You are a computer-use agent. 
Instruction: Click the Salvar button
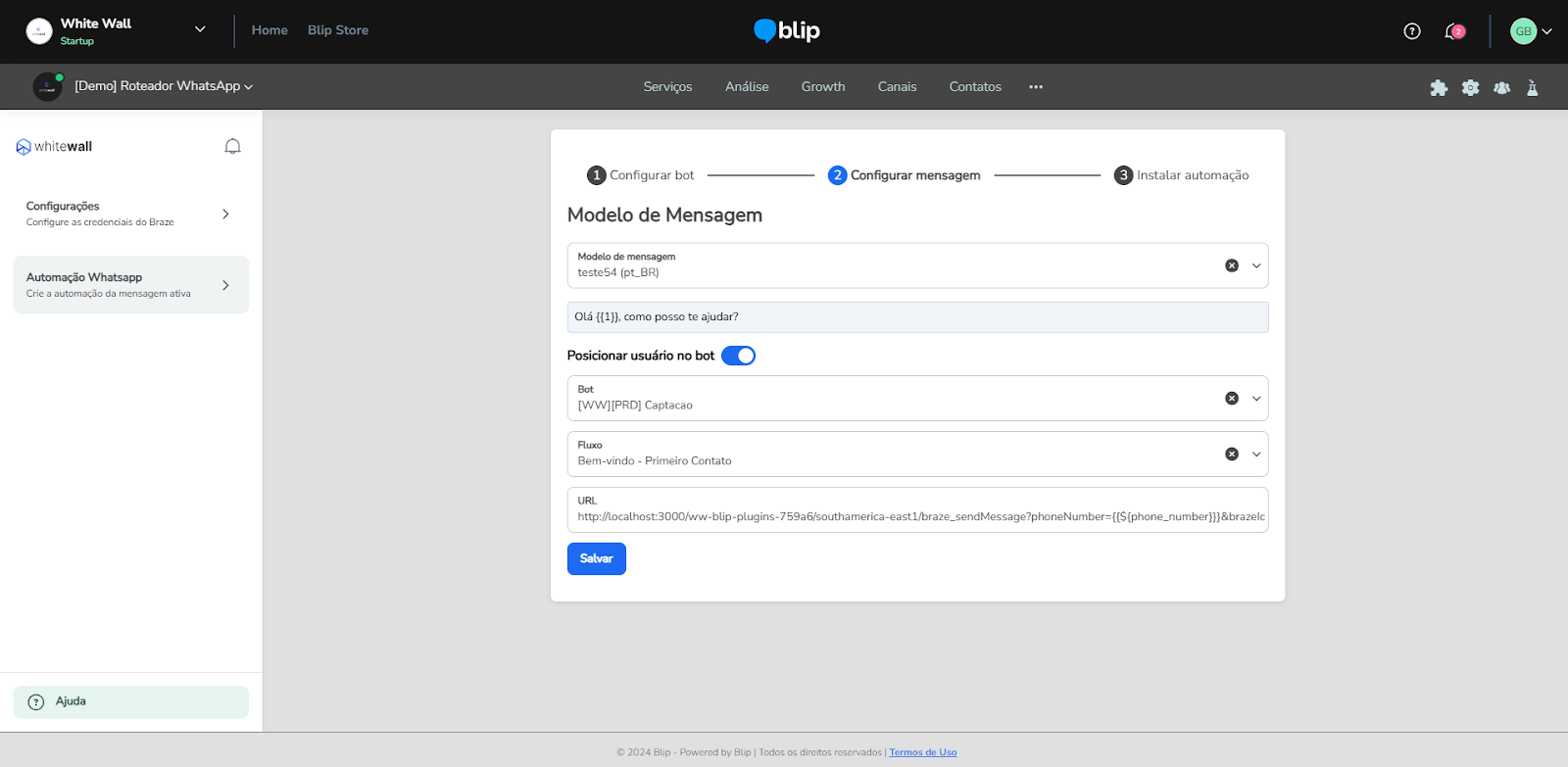[x=596, y=558]
